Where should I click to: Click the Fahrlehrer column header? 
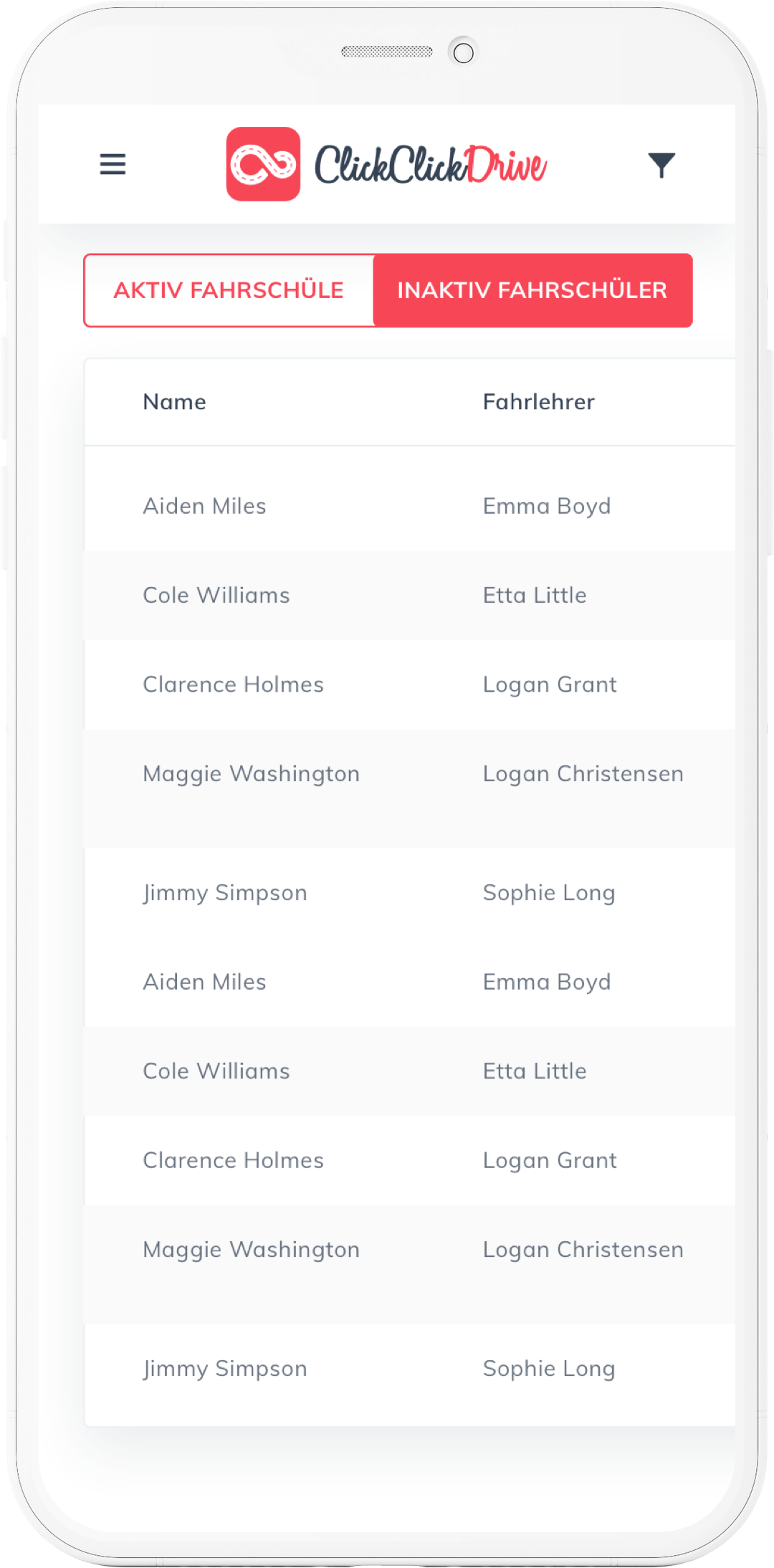pyautogui.click(x=538, y=402)
